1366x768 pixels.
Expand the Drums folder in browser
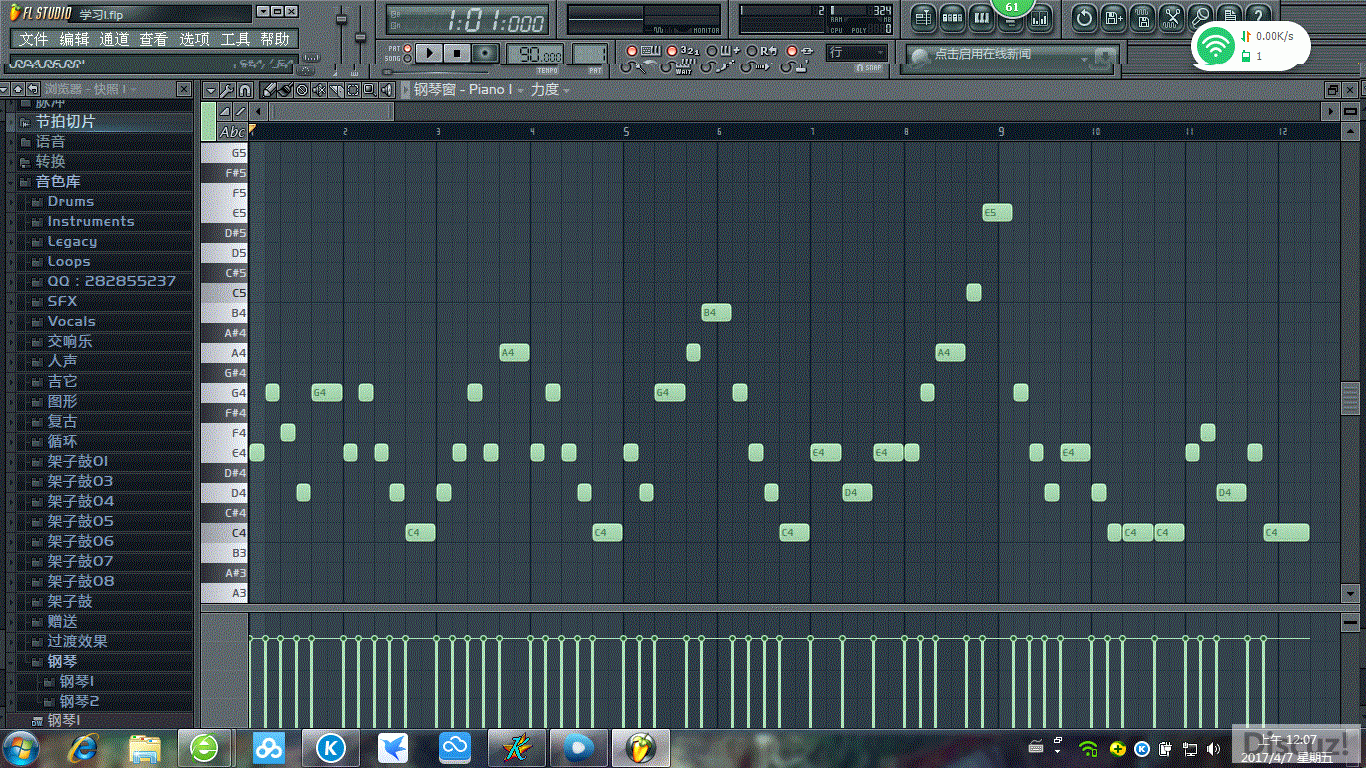[x=71, y=201]
